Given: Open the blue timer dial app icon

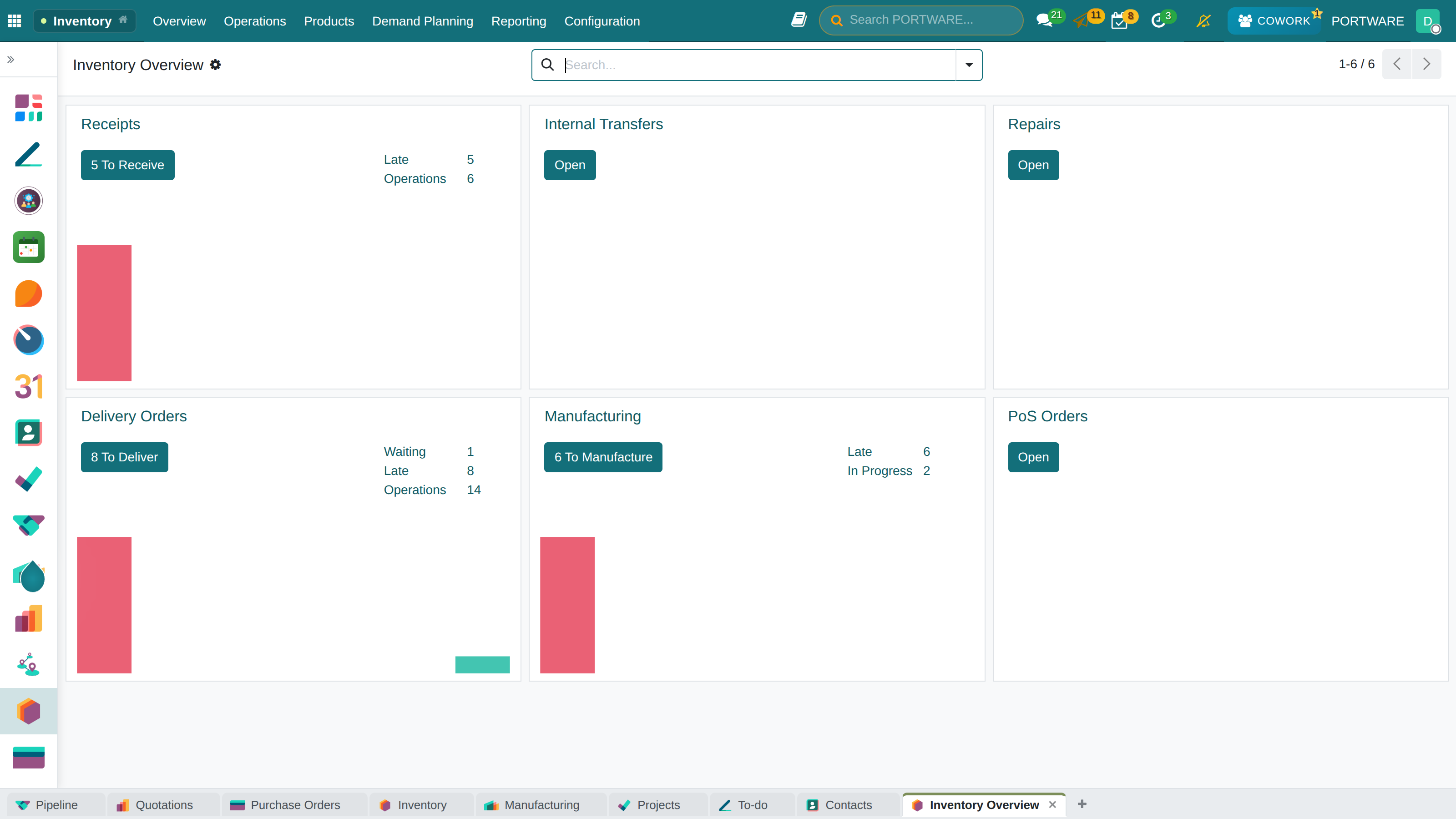Looking at the screenshot, I should (x=28, y=340).
